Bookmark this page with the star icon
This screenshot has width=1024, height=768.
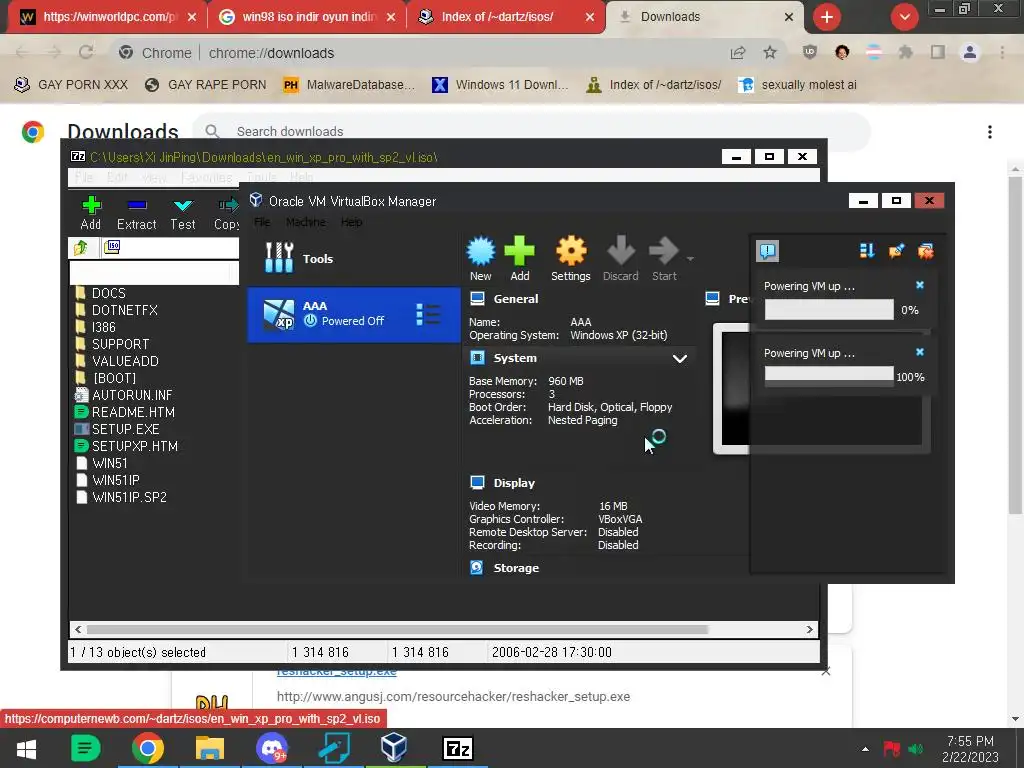tap(770, 52)
